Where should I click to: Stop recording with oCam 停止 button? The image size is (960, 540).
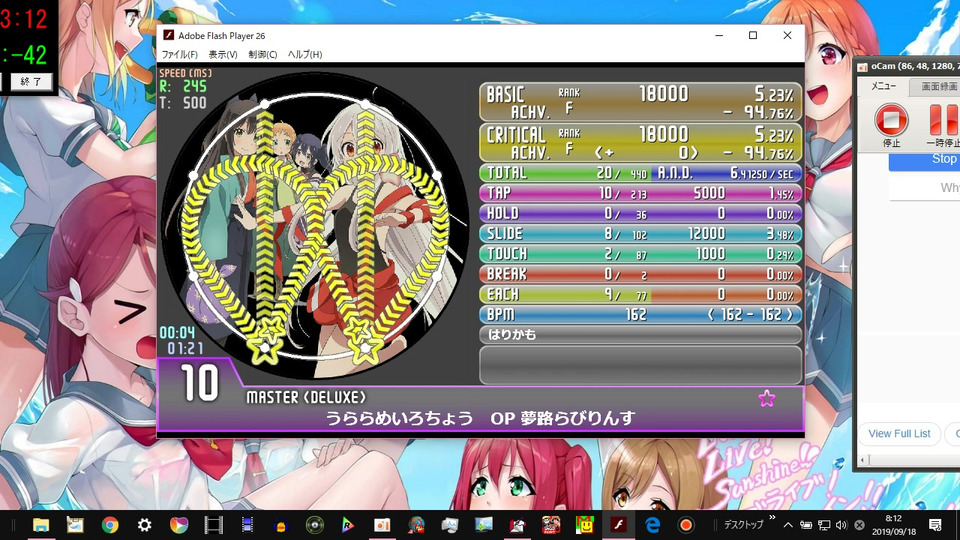click(891, 124)
